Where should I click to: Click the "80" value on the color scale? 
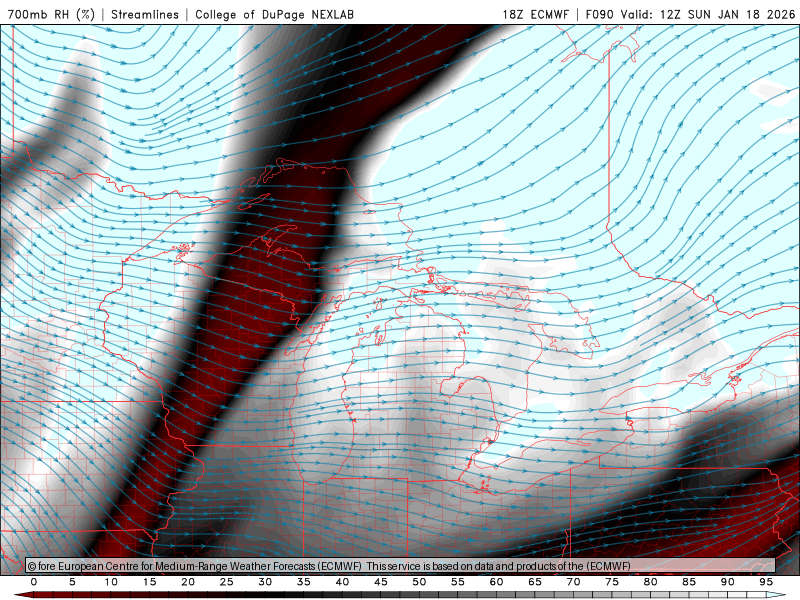(651, 582)
